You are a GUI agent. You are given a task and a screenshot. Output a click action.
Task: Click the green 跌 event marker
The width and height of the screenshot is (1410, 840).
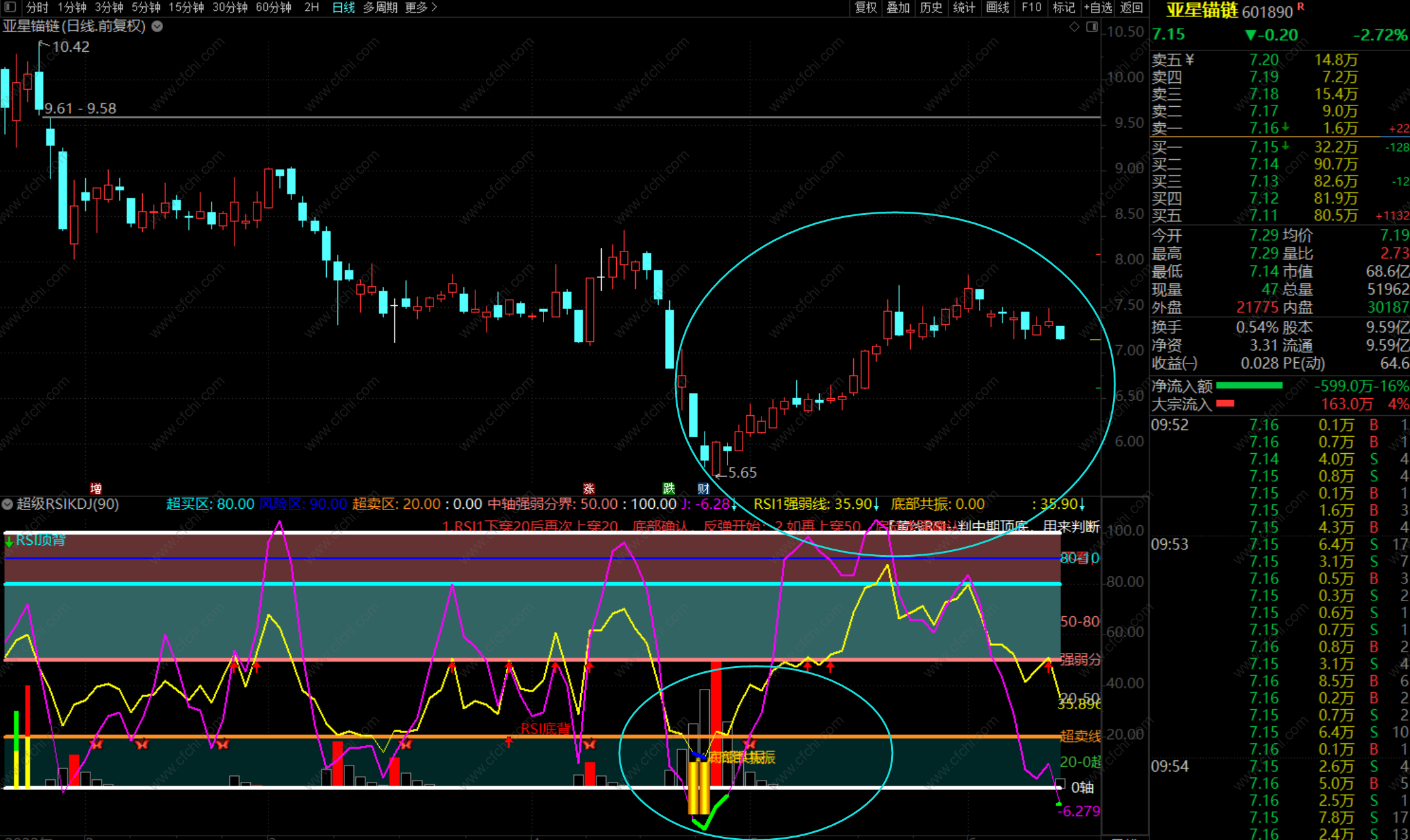pyautogui.click(x=669, y=489)
